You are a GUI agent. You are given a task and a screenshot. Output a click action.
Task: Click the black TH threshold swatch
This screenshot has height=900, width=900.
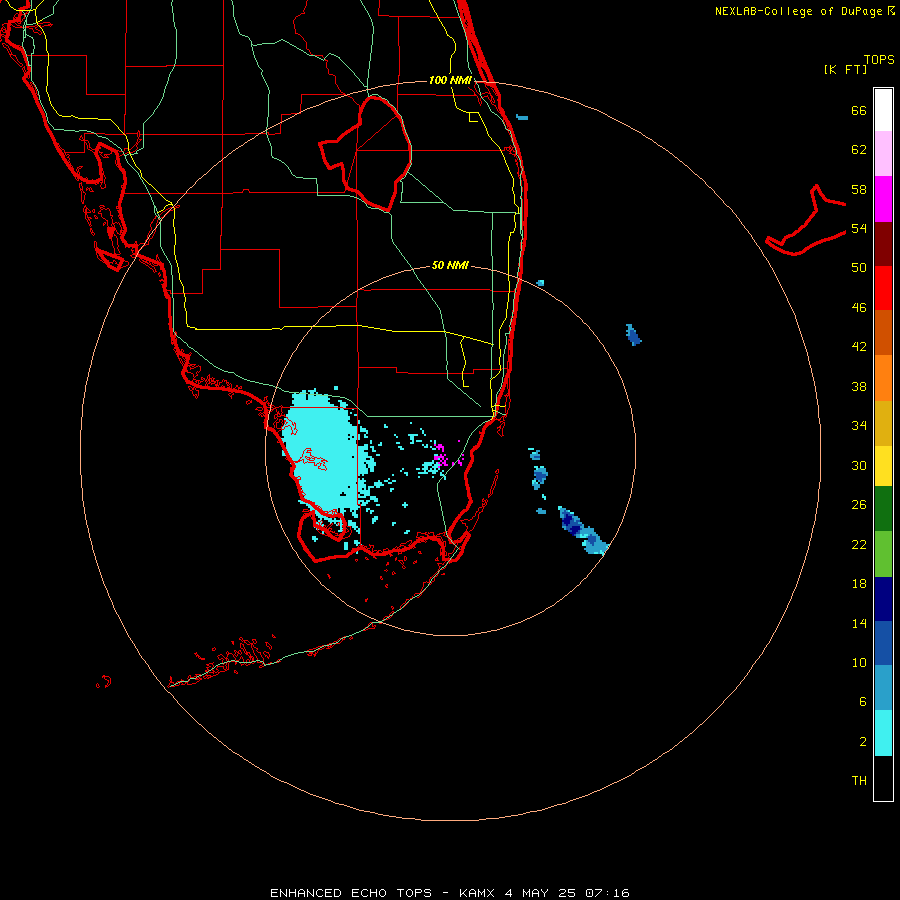(x=883, y=778)
